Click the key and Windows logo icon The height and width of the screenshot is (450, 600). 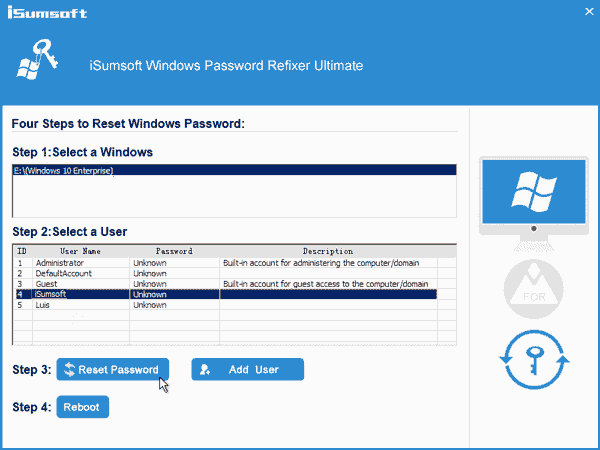tap(38, 59)
